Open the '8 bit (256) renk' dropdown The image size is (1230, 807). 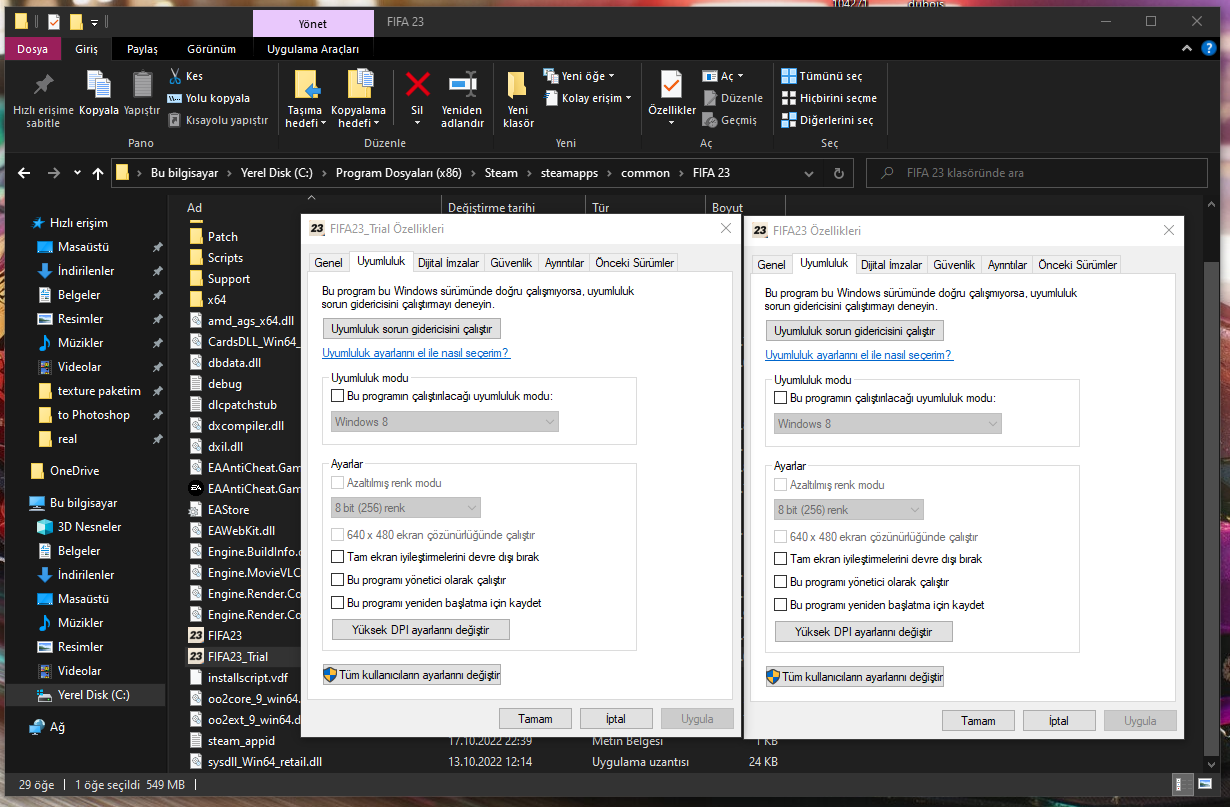click(x=405, y=508)
